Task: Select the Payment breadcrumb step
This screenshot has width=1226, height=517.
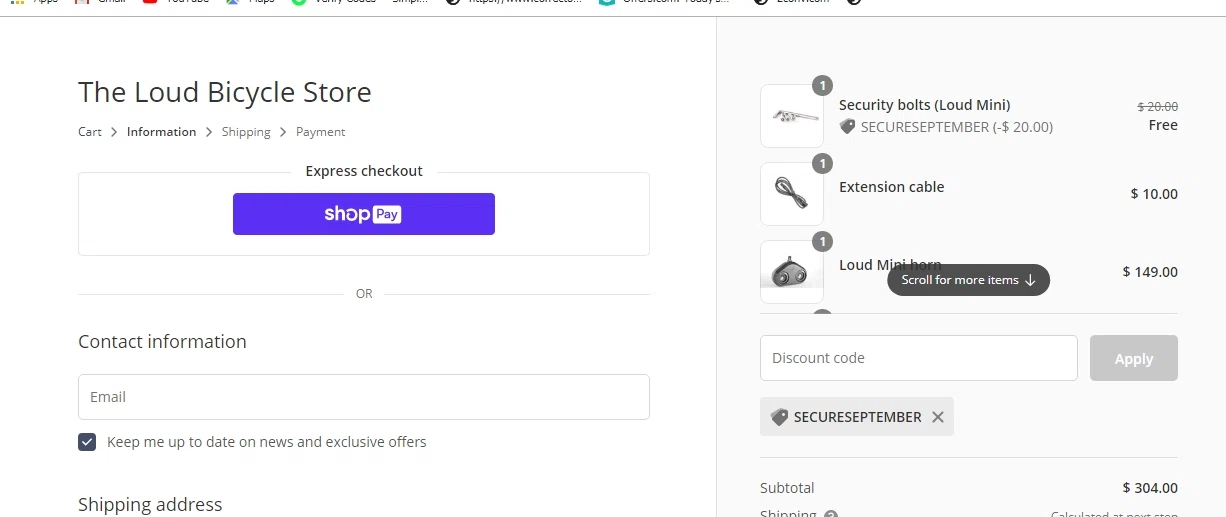Action: pyautogui.click(x=320, y=132)
